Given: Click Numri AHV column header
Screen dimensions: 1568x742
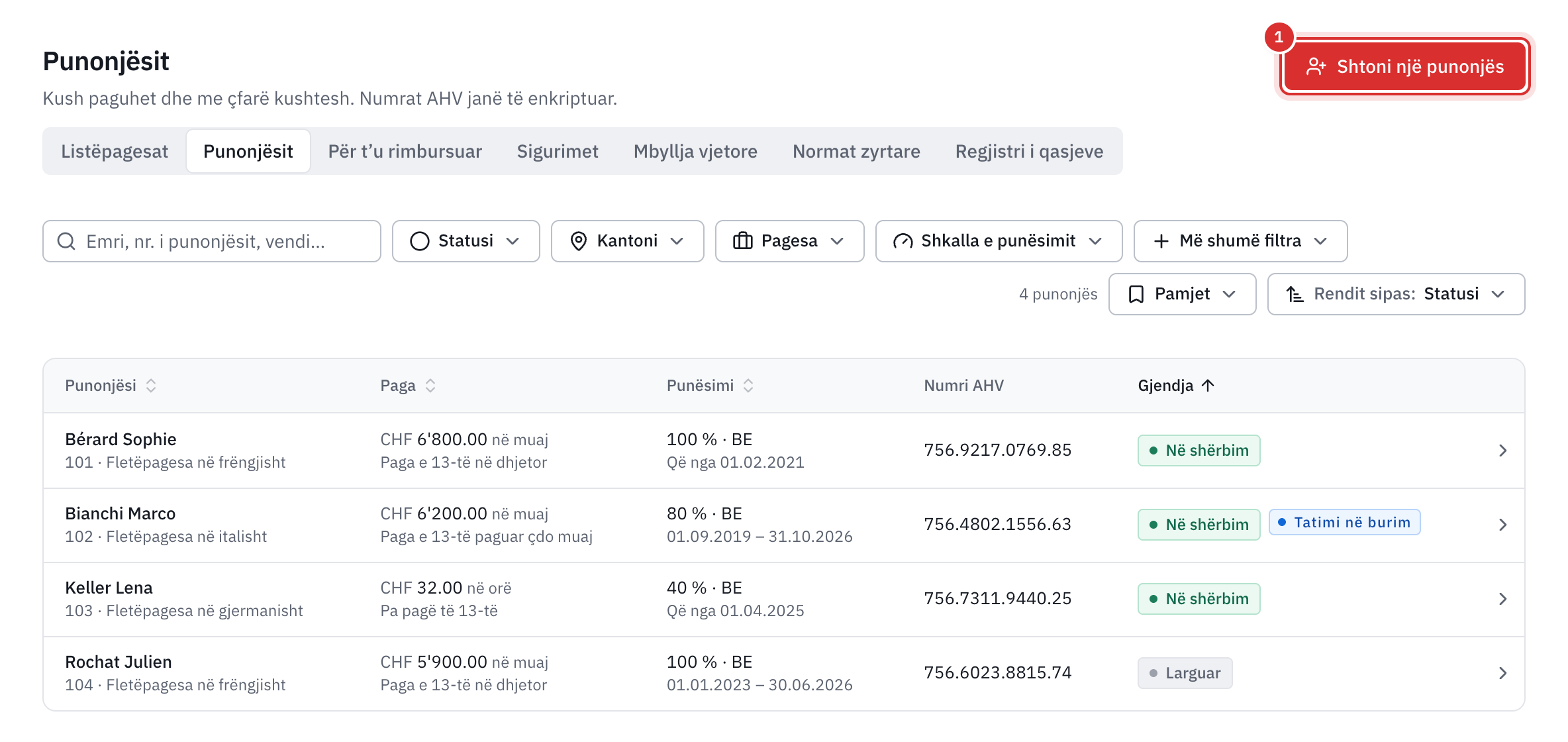Looking at the screenshot, I should pos(964,386).
